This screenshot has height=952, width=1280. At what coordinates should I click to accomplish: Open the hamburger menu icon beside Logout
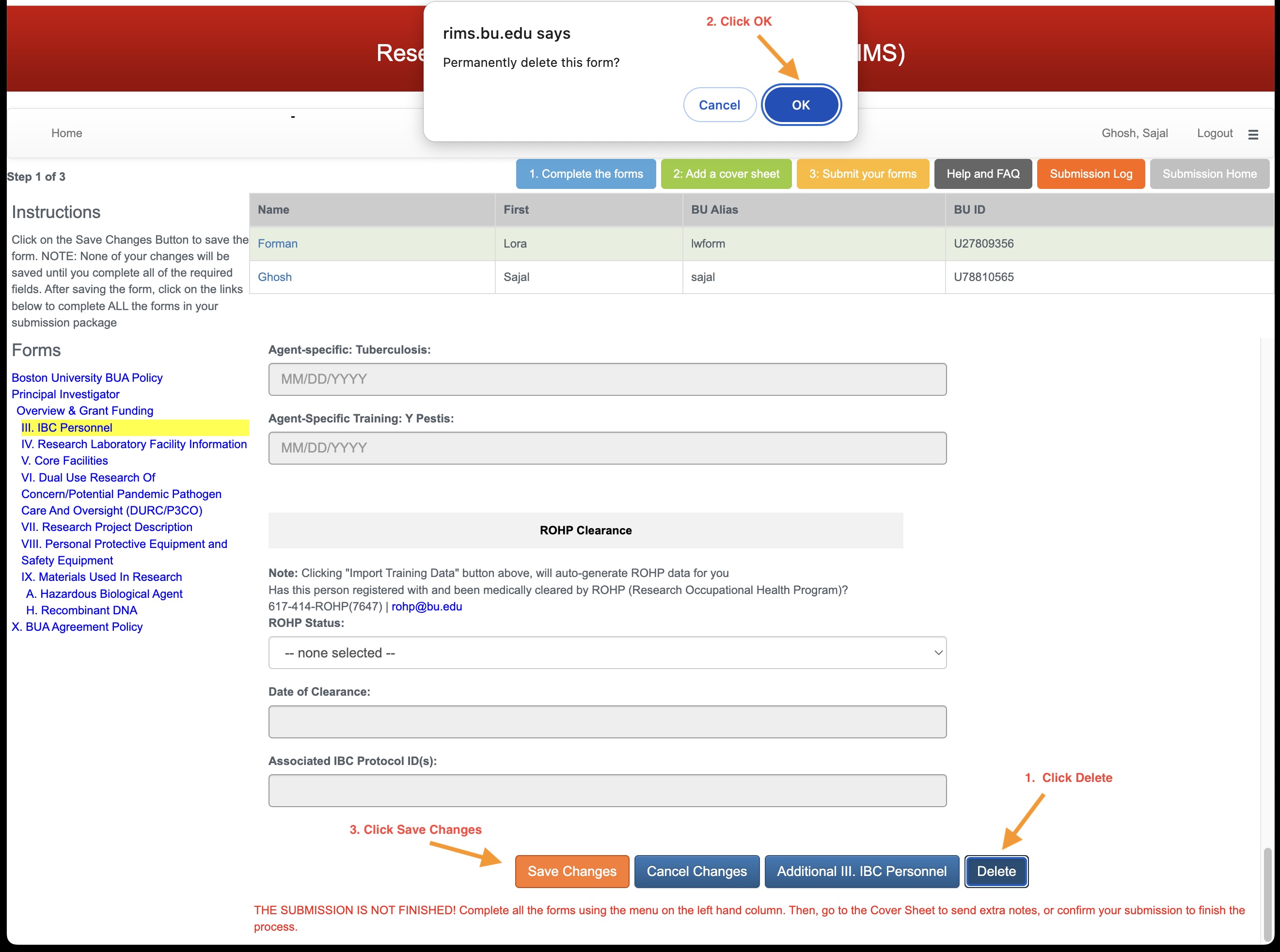click(1253, 134)
